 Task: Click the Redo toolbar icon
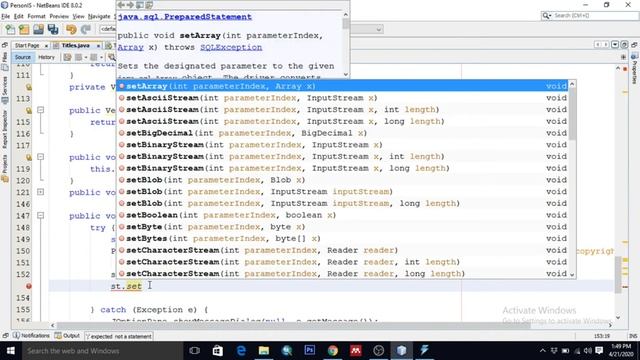86,29
